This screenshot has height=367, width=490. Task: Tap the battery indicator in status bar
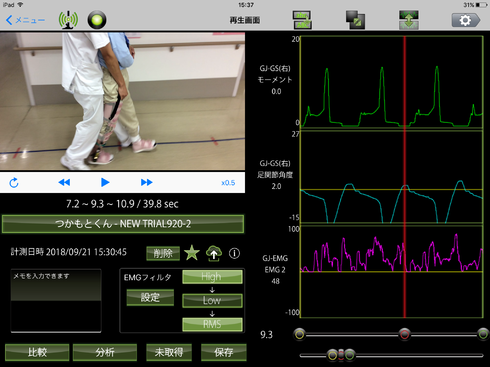pyautogui.click(x=482, y=5)
